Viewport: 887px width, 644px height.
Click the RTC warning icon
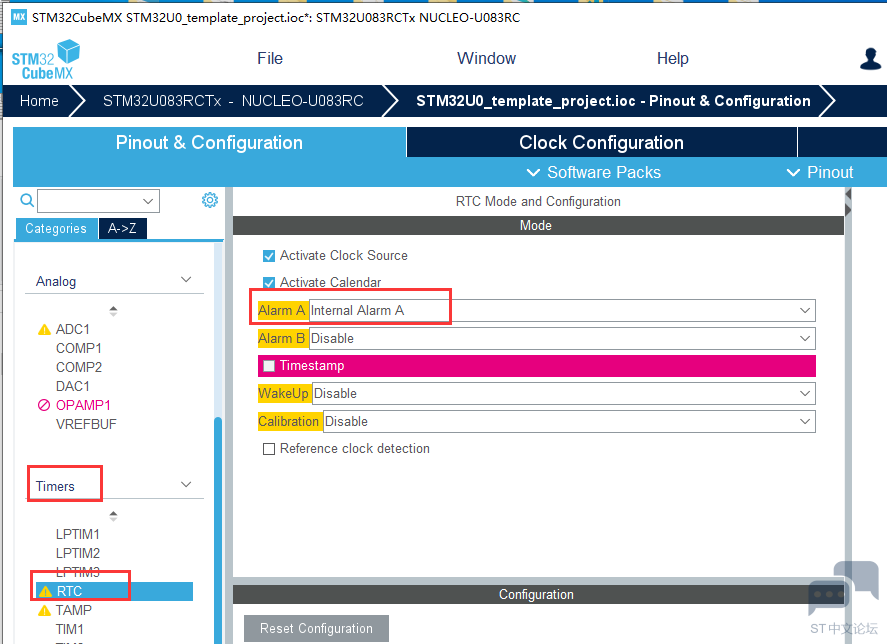[46, 591]
